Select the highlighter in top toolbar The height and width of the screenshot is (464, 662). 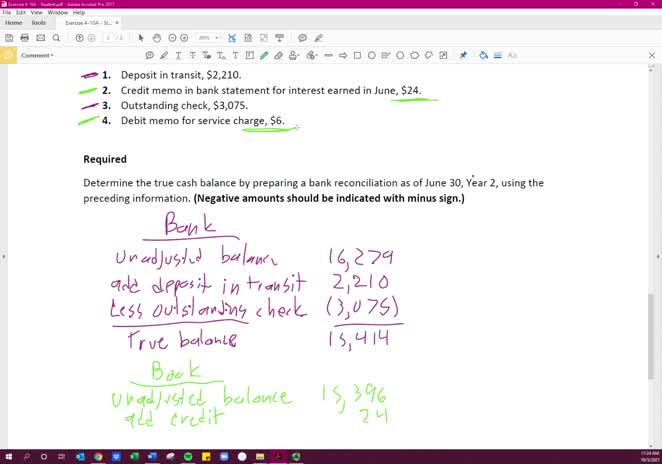(x=318, y=38)
